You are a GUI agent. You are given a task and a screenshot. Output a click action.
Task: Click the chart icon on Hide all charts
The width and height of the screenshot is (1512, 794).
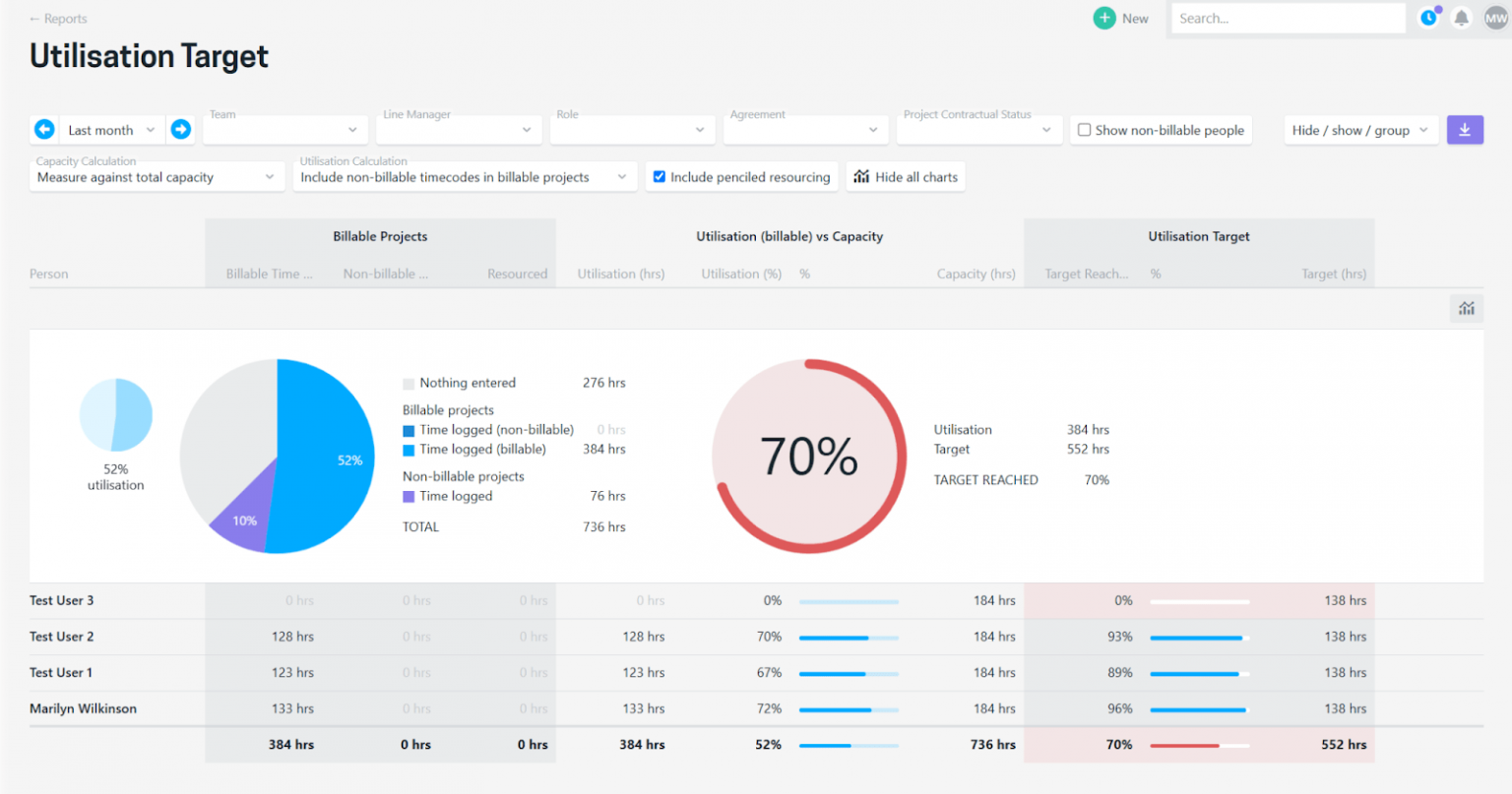(x=861, y=176)
